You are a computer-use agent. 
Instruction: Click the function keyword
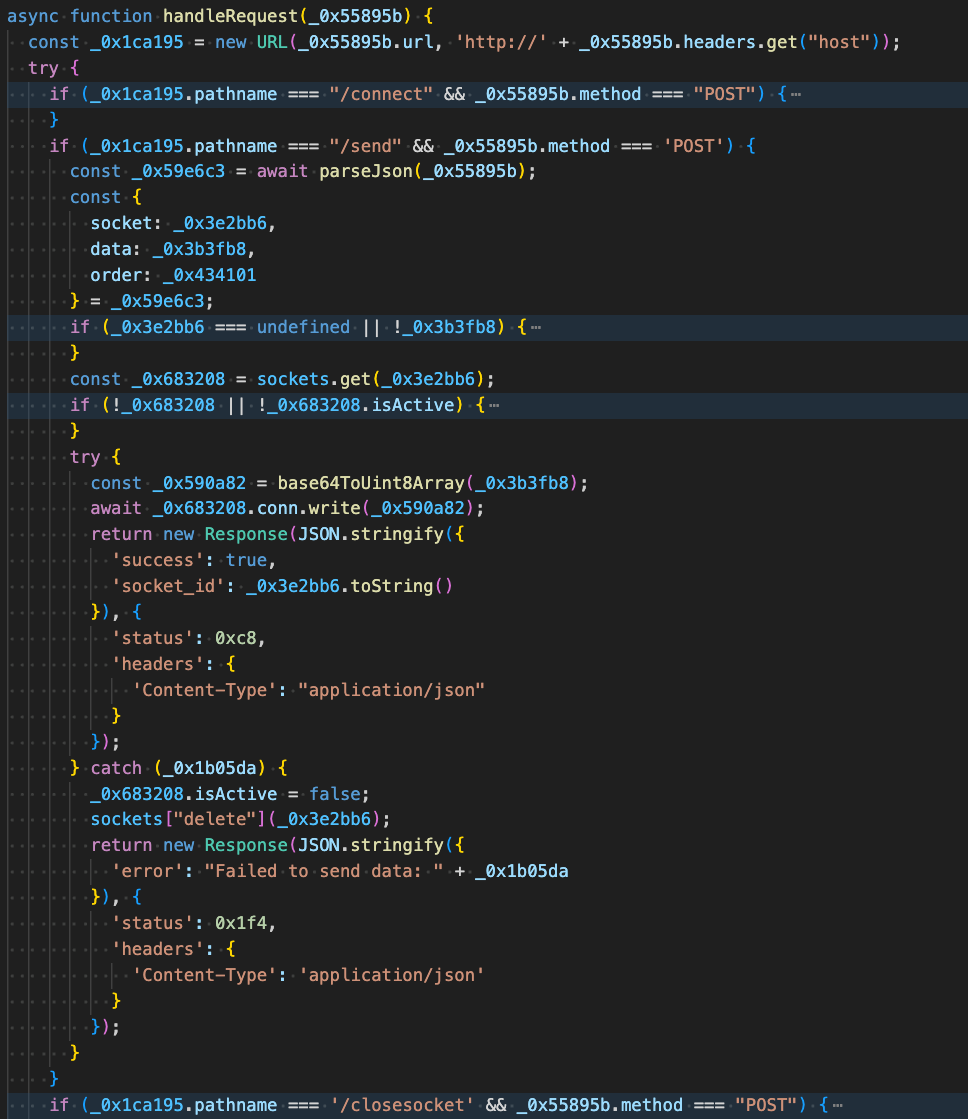111,16
